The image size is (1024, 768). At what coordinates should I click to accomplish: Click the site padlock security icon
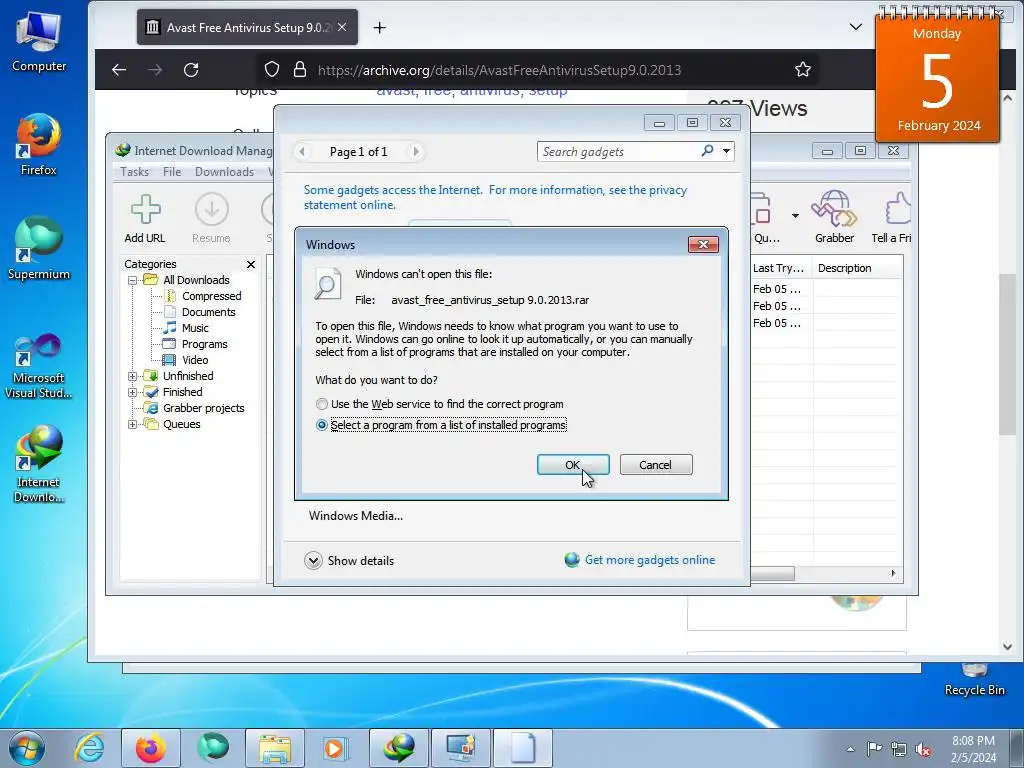coord(300,70)
